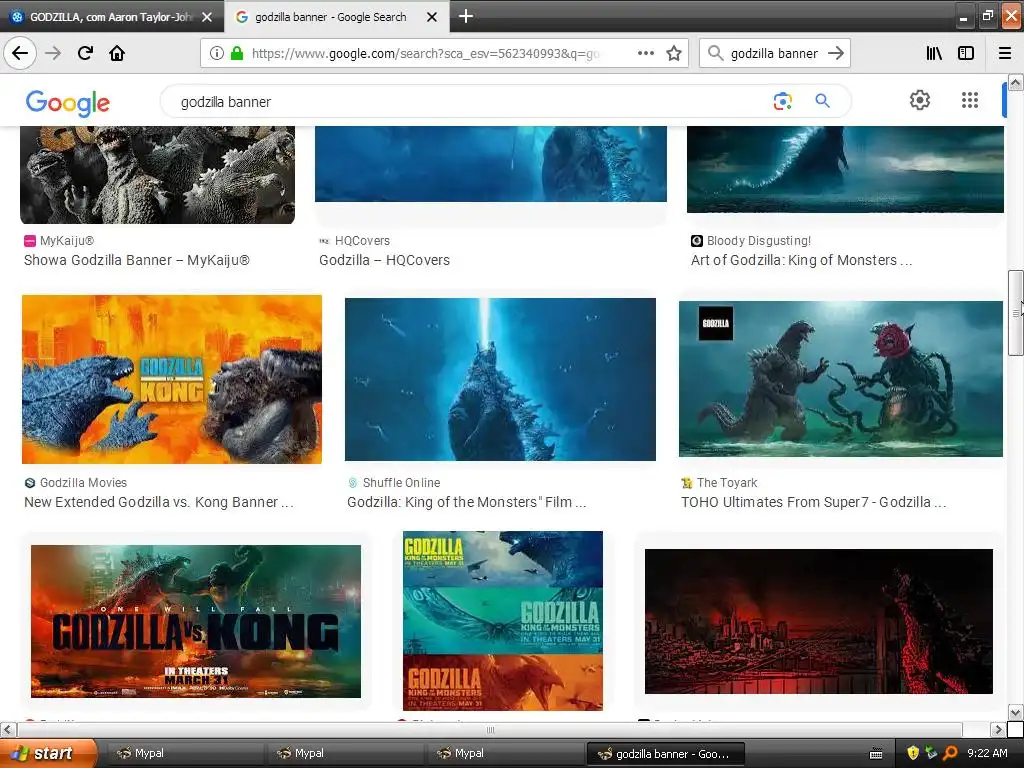Screen dimensions: 1024x768
Task: Open the triple King of the Monsters poster
Action: 503,620
